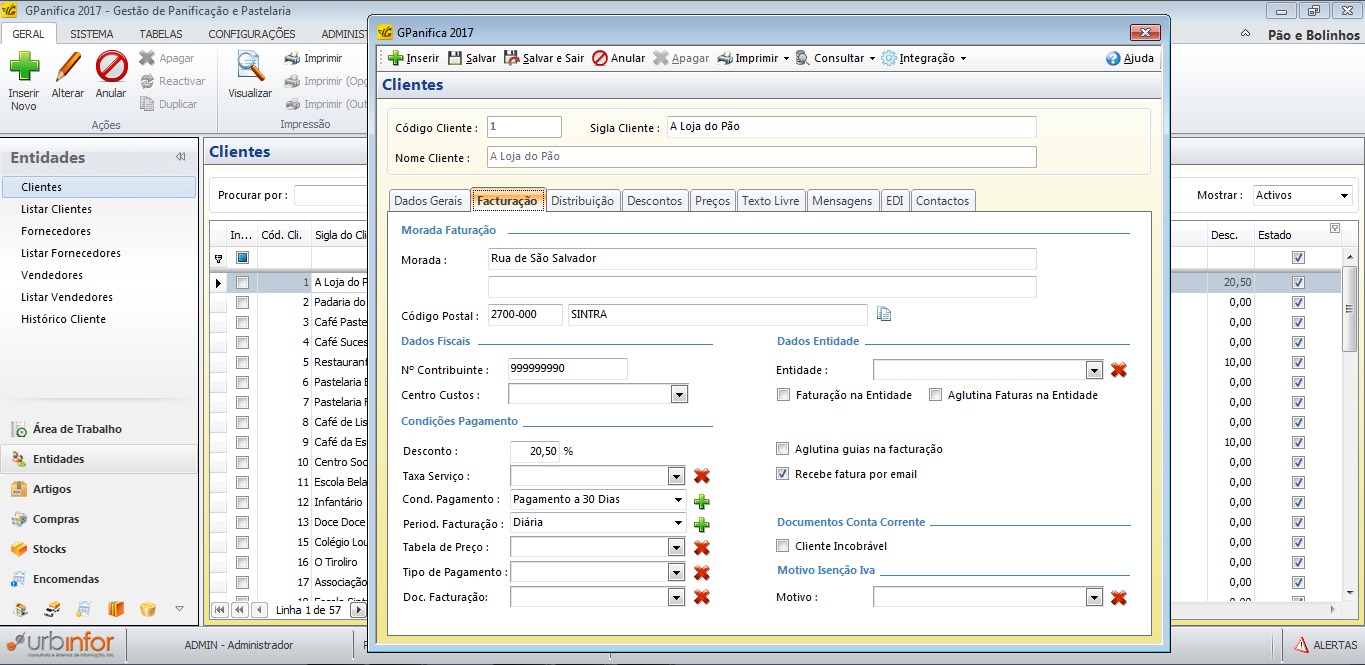
Task: Tick the Cliente Incobrável checkbox
Action: [x=784, y=546]
